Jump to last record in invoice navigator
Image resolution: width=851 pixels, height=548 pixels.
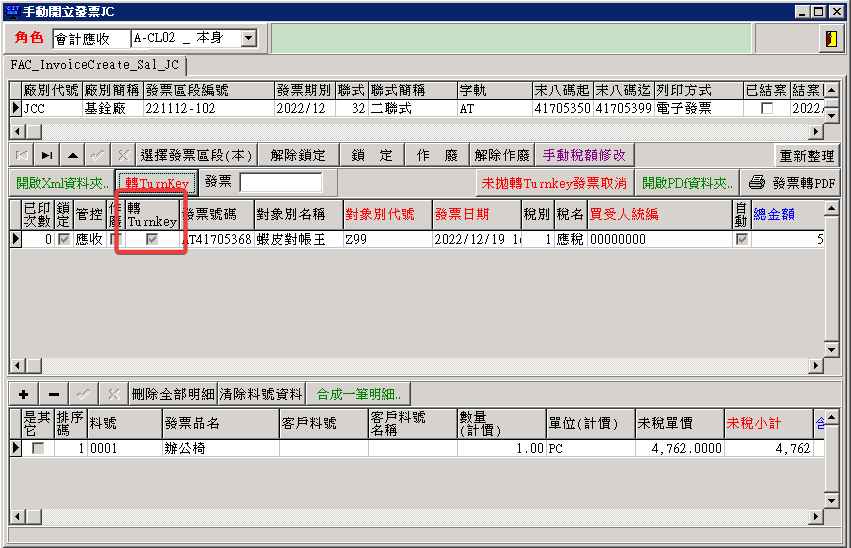pos(47,155)
